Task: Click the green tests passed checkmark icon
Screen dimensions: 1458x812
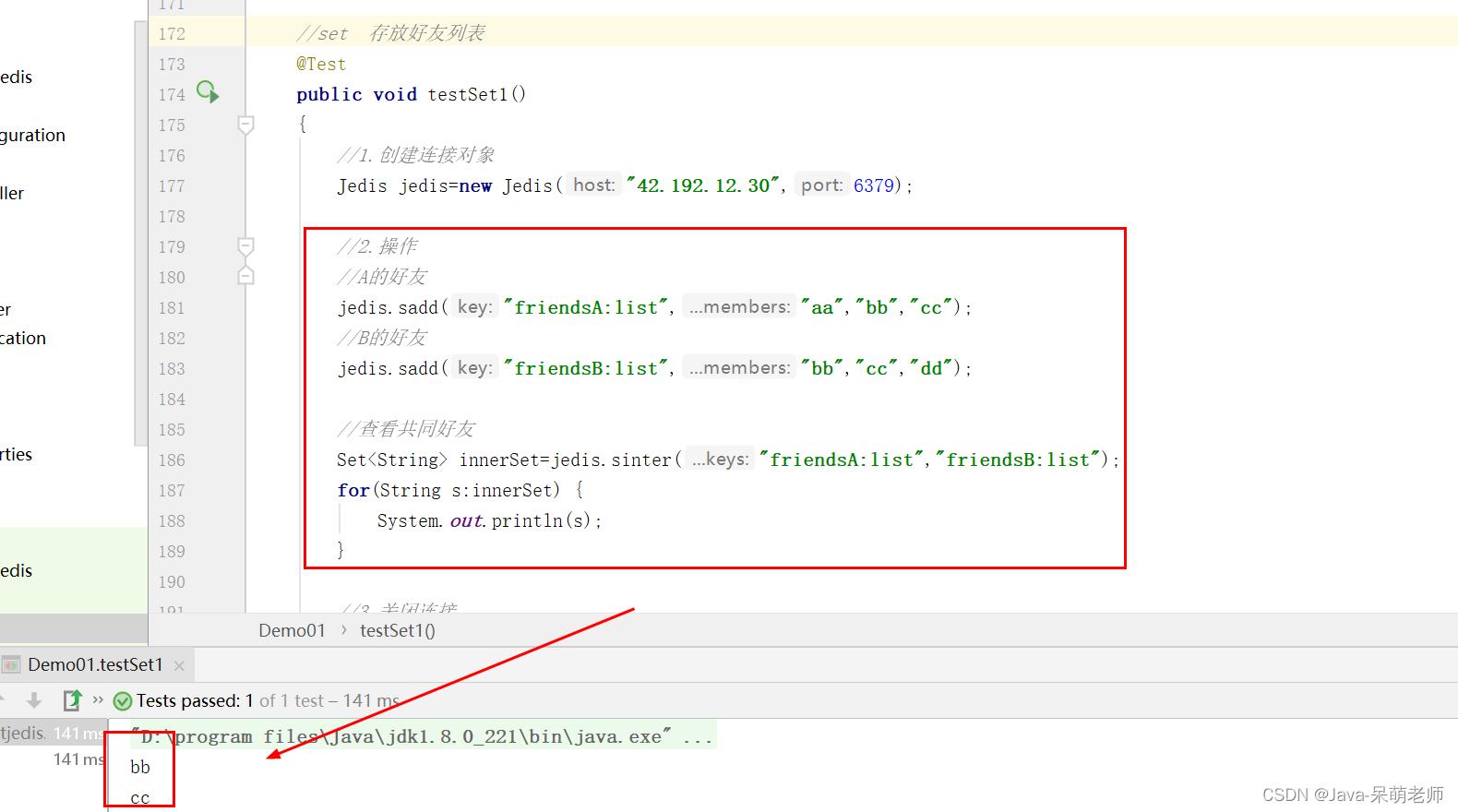Action: (x=122, y=701)
